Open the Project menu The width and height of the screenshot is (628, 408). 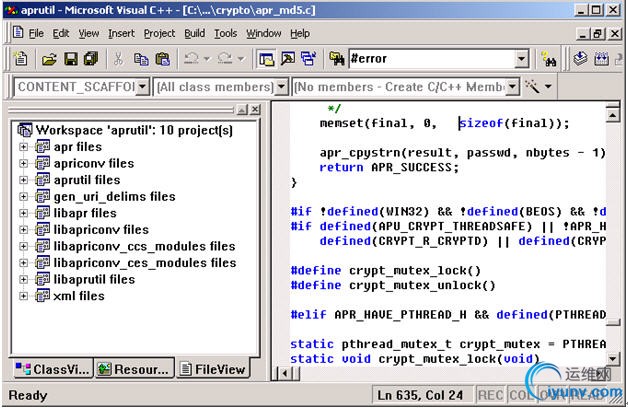(x=159, y=33)
